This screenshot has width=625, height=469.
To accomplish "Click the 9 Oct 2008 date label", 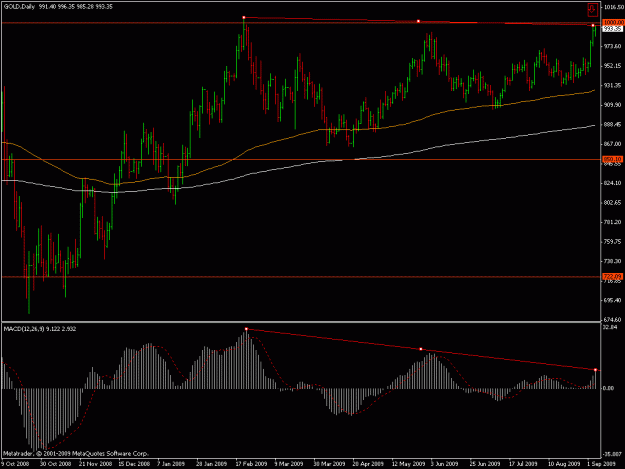I will point(15,464).
